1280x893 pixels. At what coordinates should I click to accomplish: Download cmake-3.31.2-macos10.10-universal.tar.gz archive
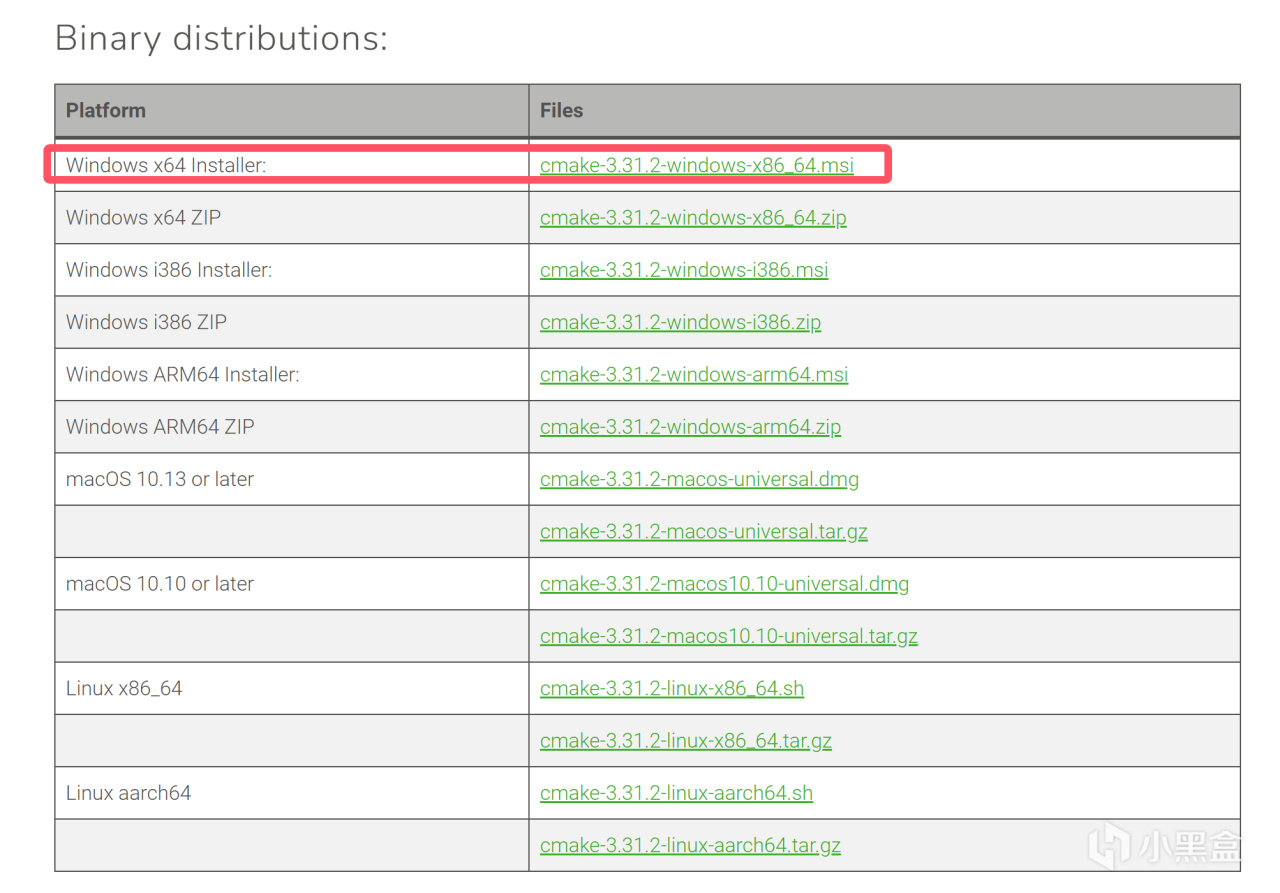coord(728,636)
